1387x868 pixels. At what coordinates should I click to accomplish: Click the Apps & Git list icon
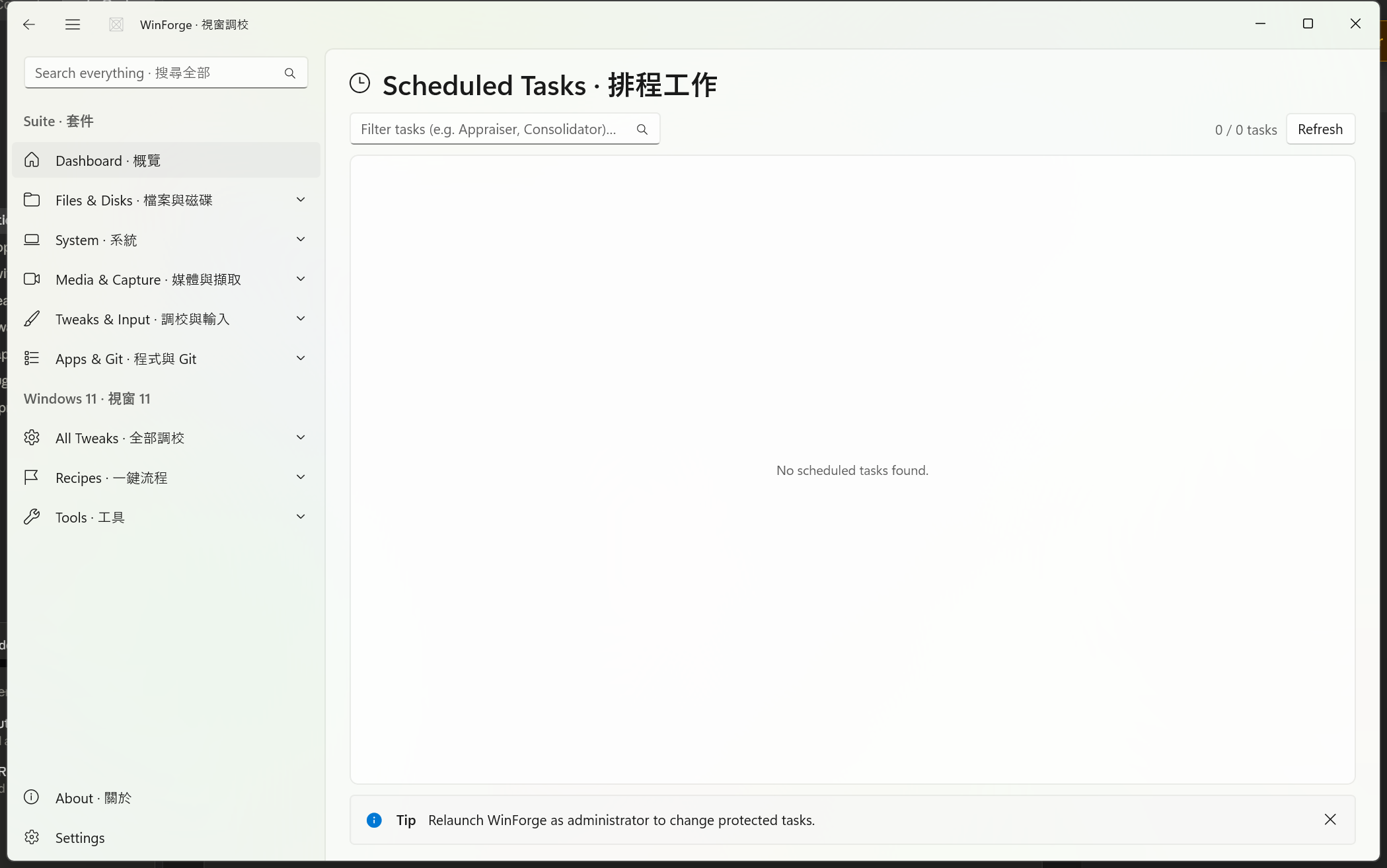32,358
